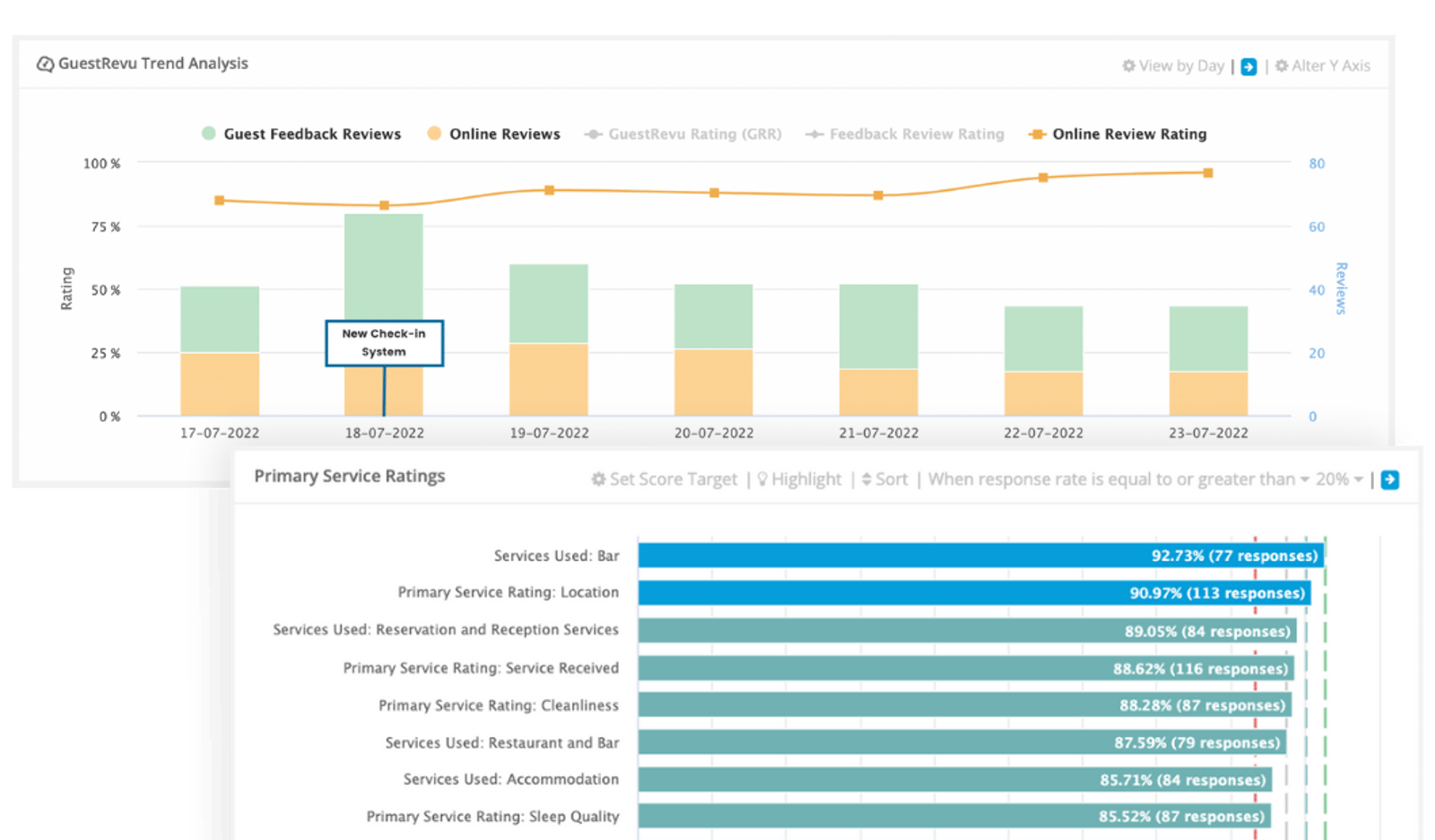
Task: Select the Online Review Rating point for 17-07-2022
Action: tap(220, 200)
